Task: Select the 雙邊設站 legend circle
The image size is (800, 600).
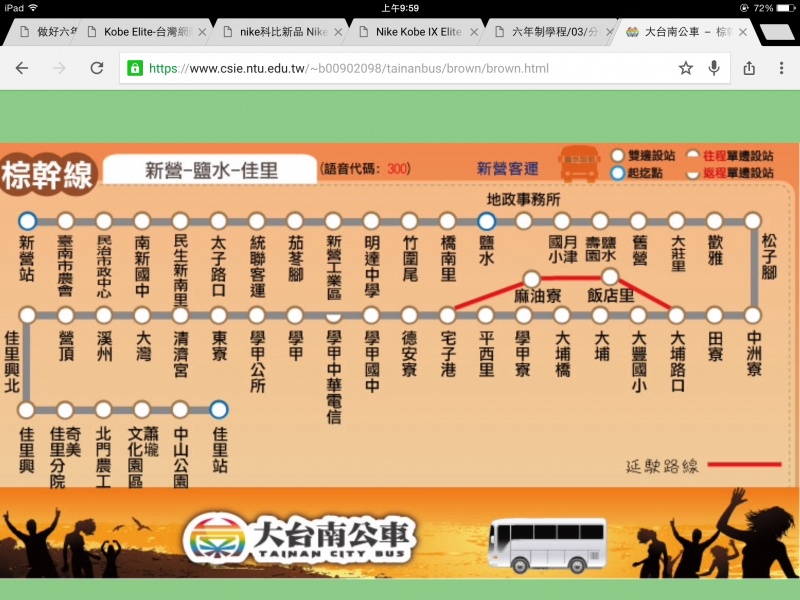Action: click(x=618, y=155)
